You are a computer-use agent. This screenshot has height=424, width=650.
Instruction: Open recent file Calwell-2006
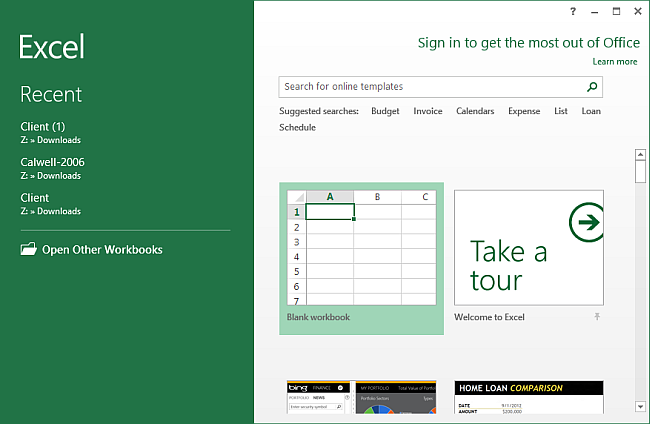point(50,162)
